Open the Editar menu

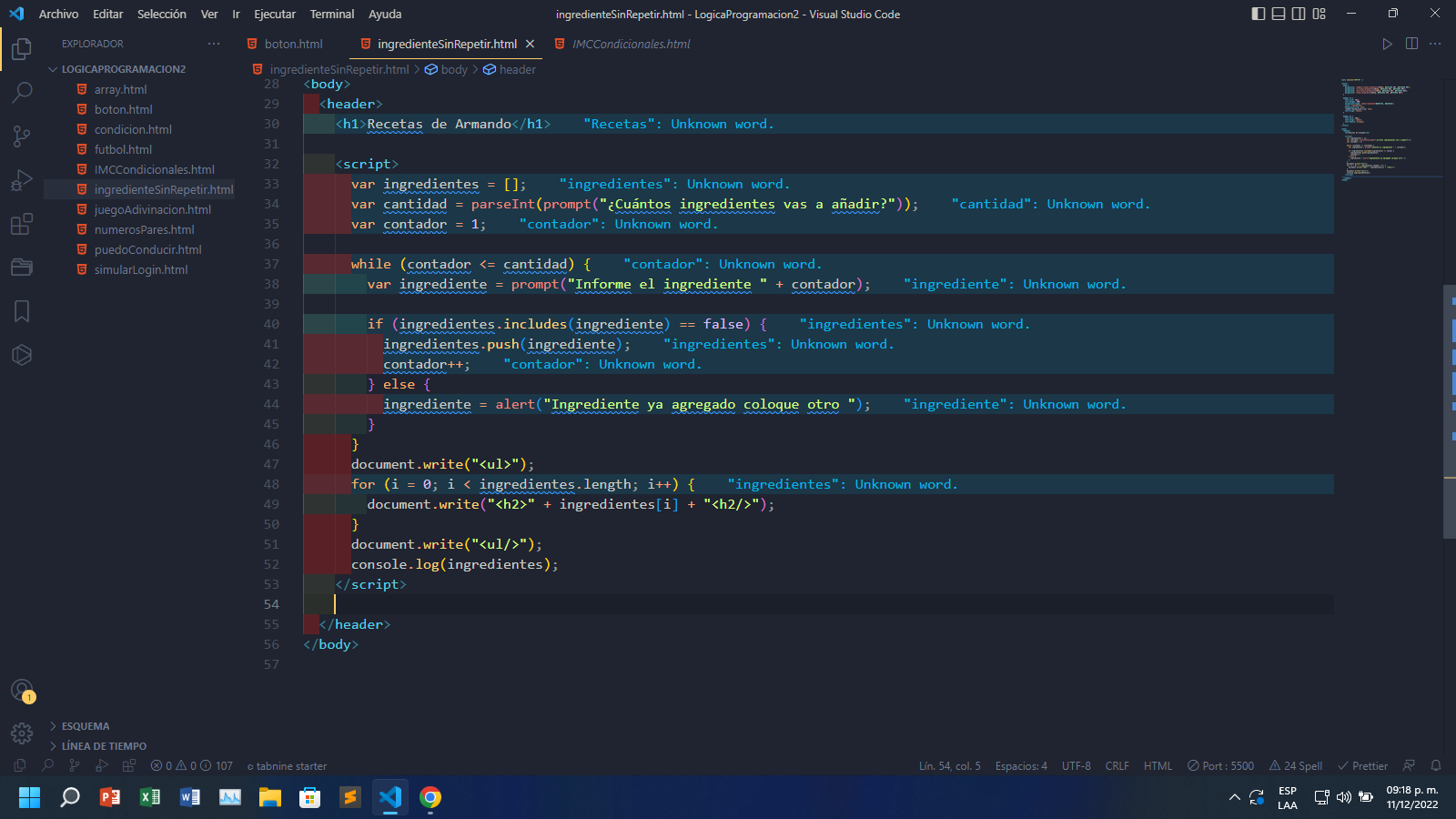(x=107, y=14)
